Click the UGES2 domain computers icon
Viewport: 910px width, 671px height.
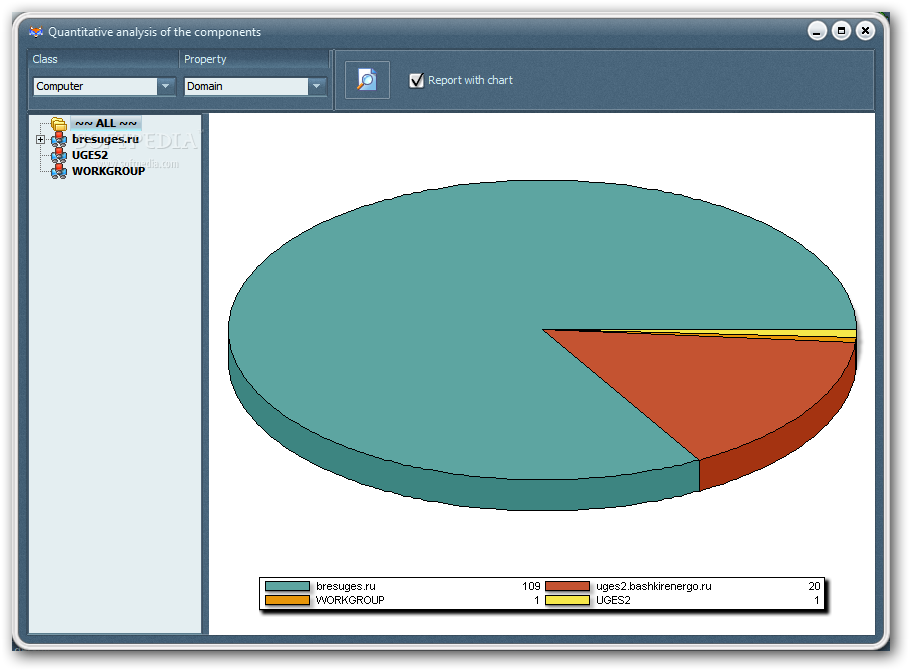[59, 156]
